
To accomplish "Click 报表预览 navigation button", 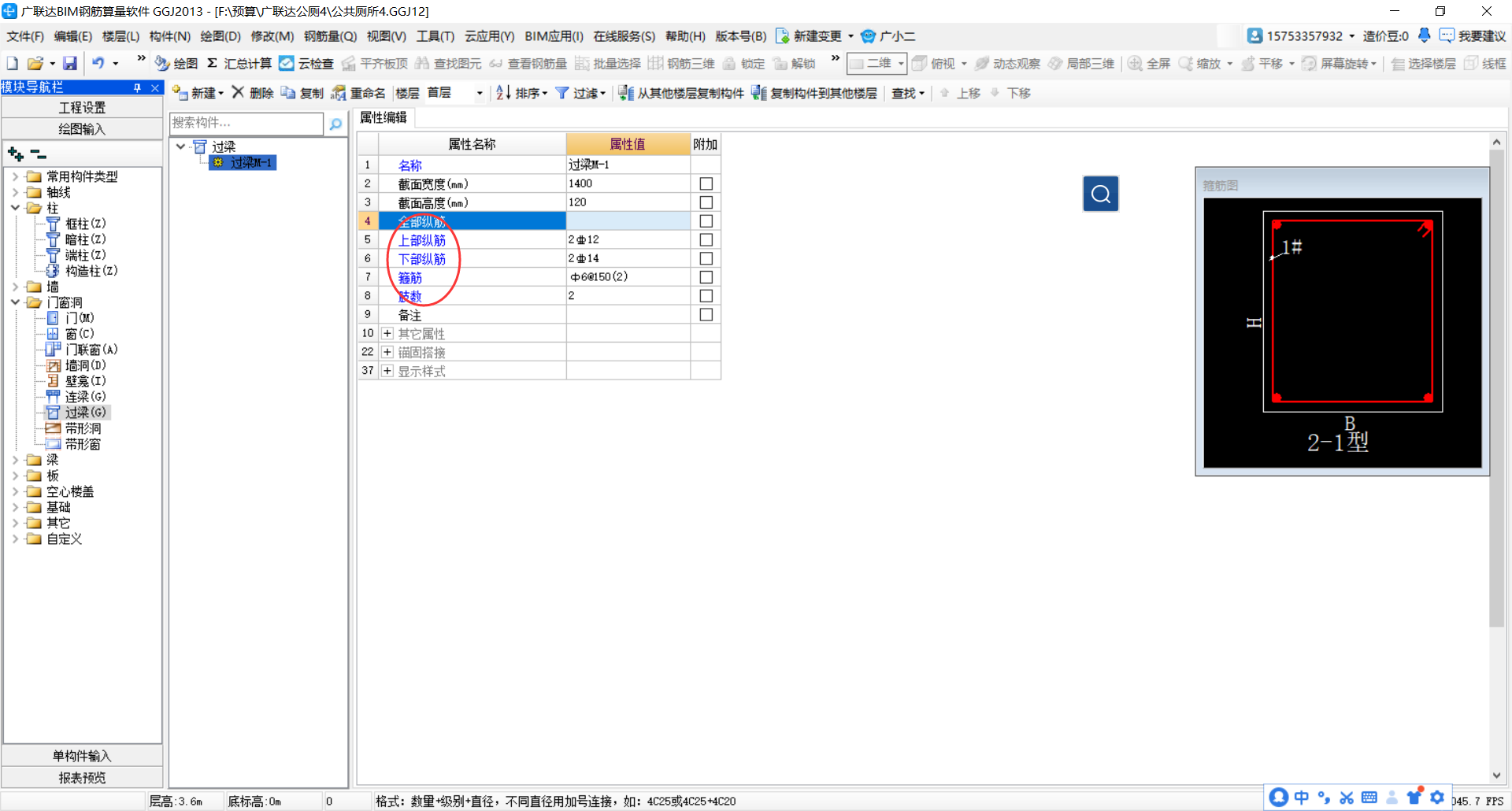I will pos(82,778).
